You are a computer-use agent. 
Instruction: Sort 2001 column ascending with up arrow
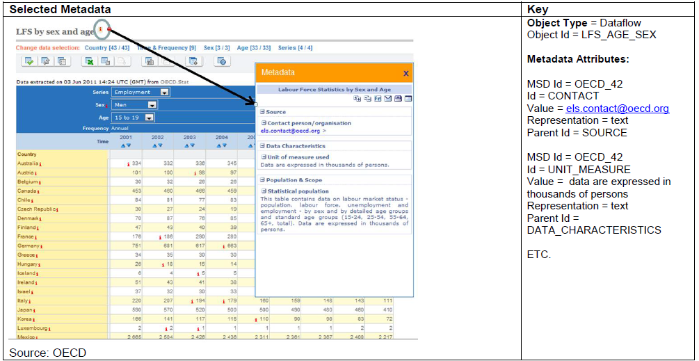click(x=122, y=145)
